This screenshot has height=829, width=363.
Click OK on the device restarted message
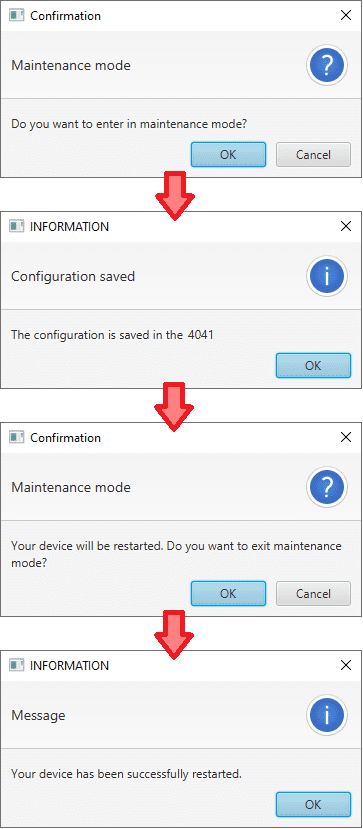[x=313, y=804]
